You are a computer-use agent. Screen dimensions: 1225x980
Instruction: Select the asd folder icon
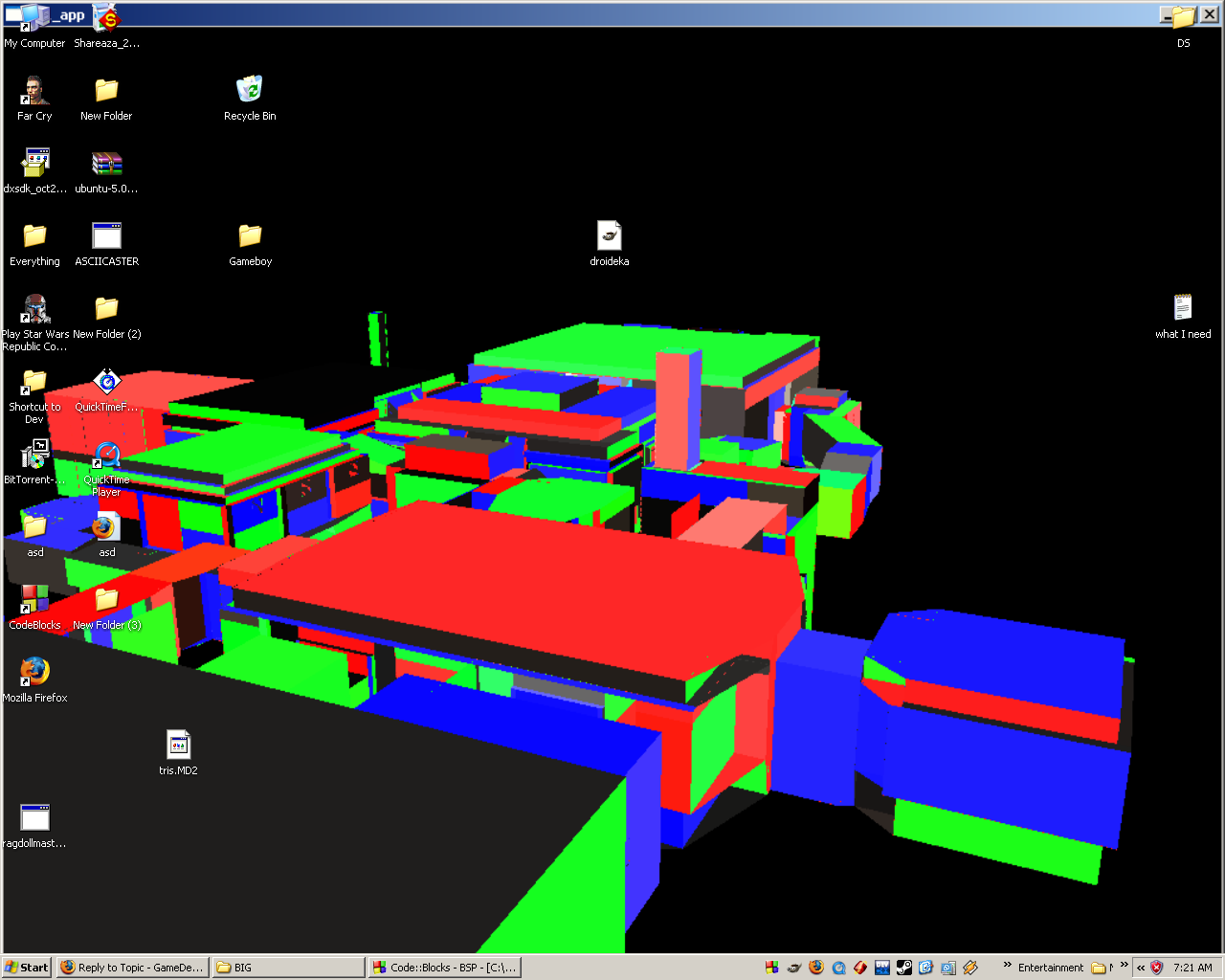pos(34,534)
